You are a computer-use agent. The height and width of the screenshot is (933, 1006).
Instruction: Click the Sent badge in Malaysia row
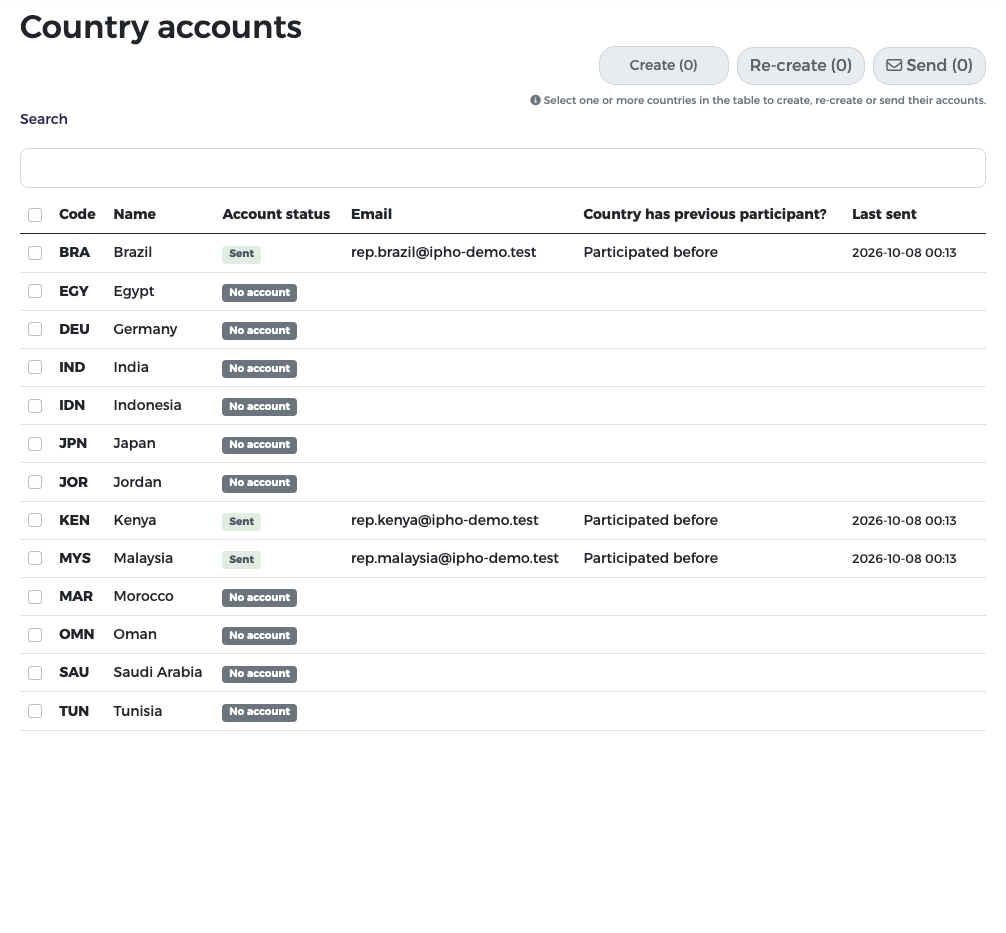[241, 560]
